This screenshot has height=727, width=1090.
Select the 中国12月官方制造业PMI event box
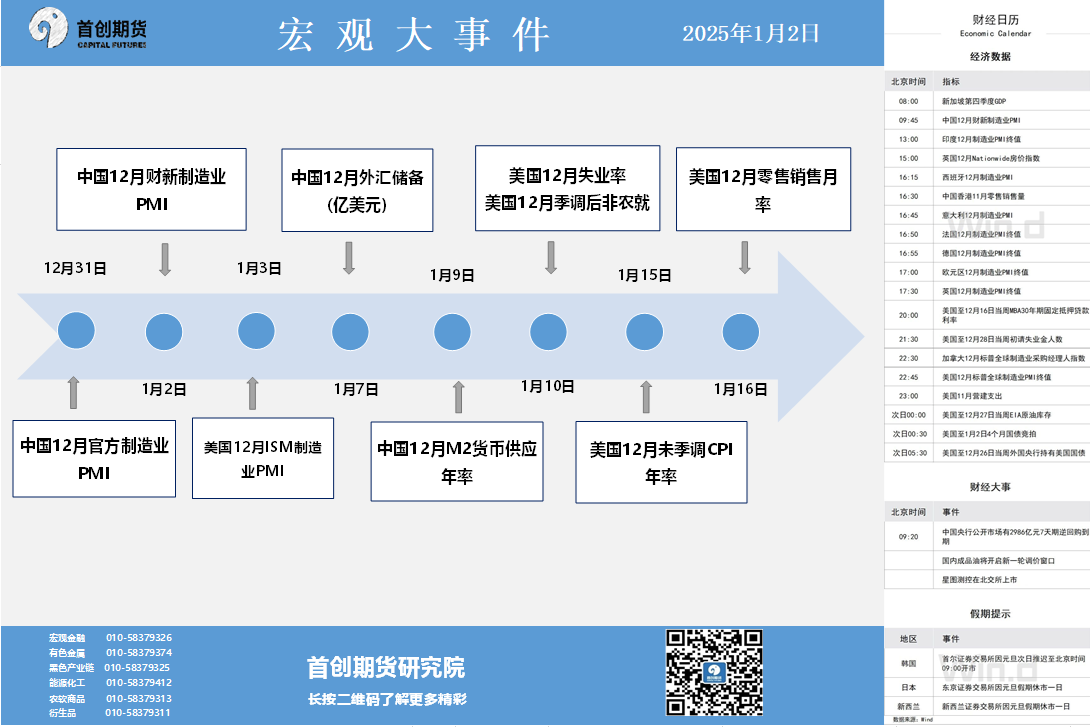[94, 459]
